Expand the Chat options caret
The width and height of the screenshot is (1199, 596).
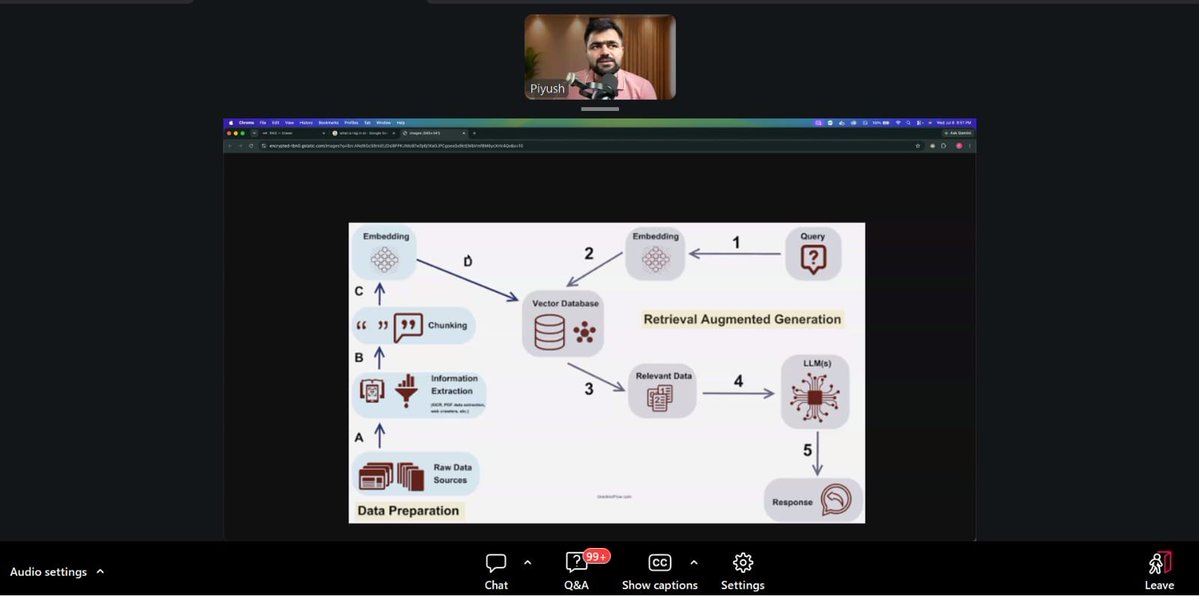click(528, 563)
